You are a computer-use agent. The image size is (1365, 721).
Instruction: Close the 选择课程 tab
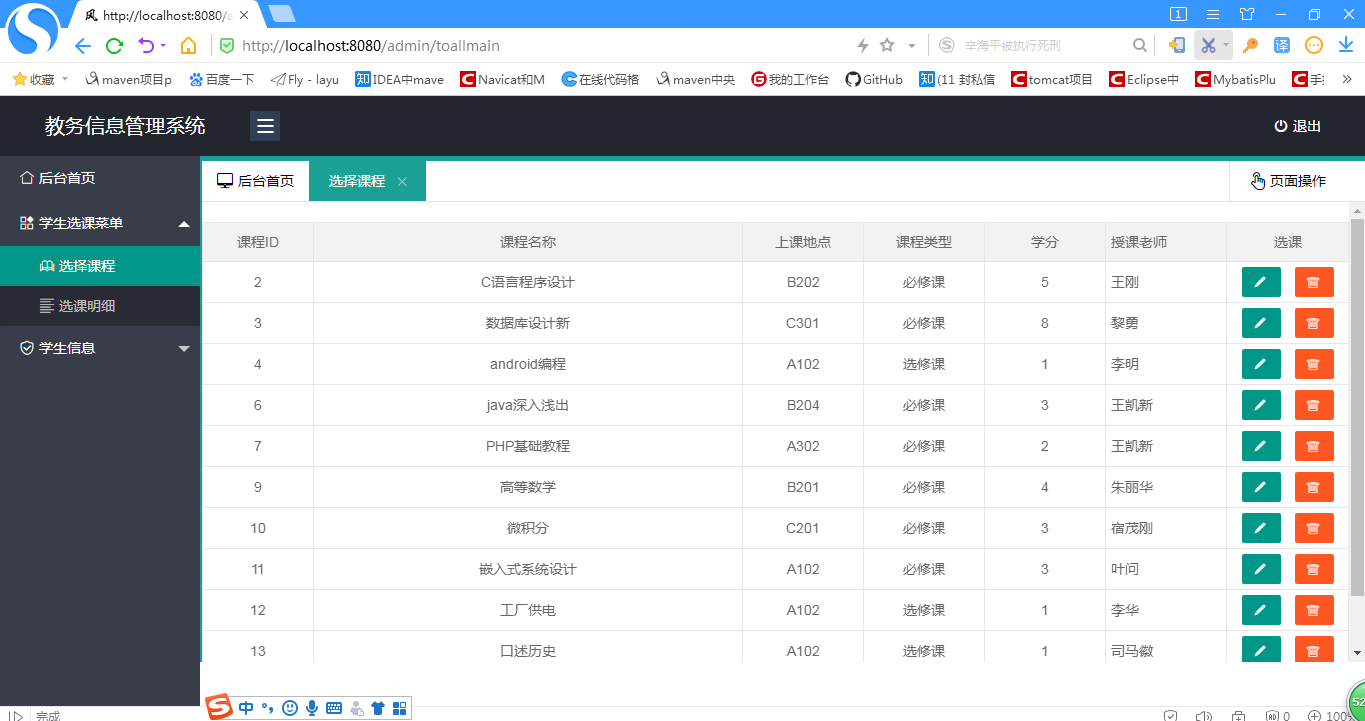click(x=402, y=182)
